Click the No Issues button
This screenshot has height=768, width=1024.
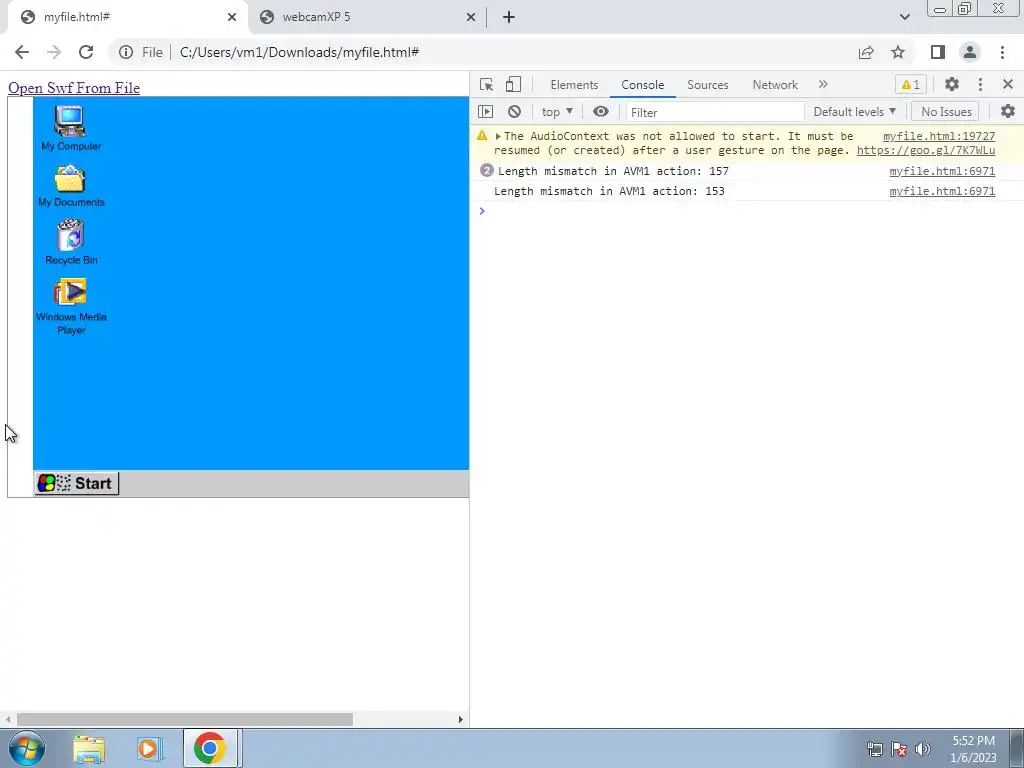[x=946, y=112]
